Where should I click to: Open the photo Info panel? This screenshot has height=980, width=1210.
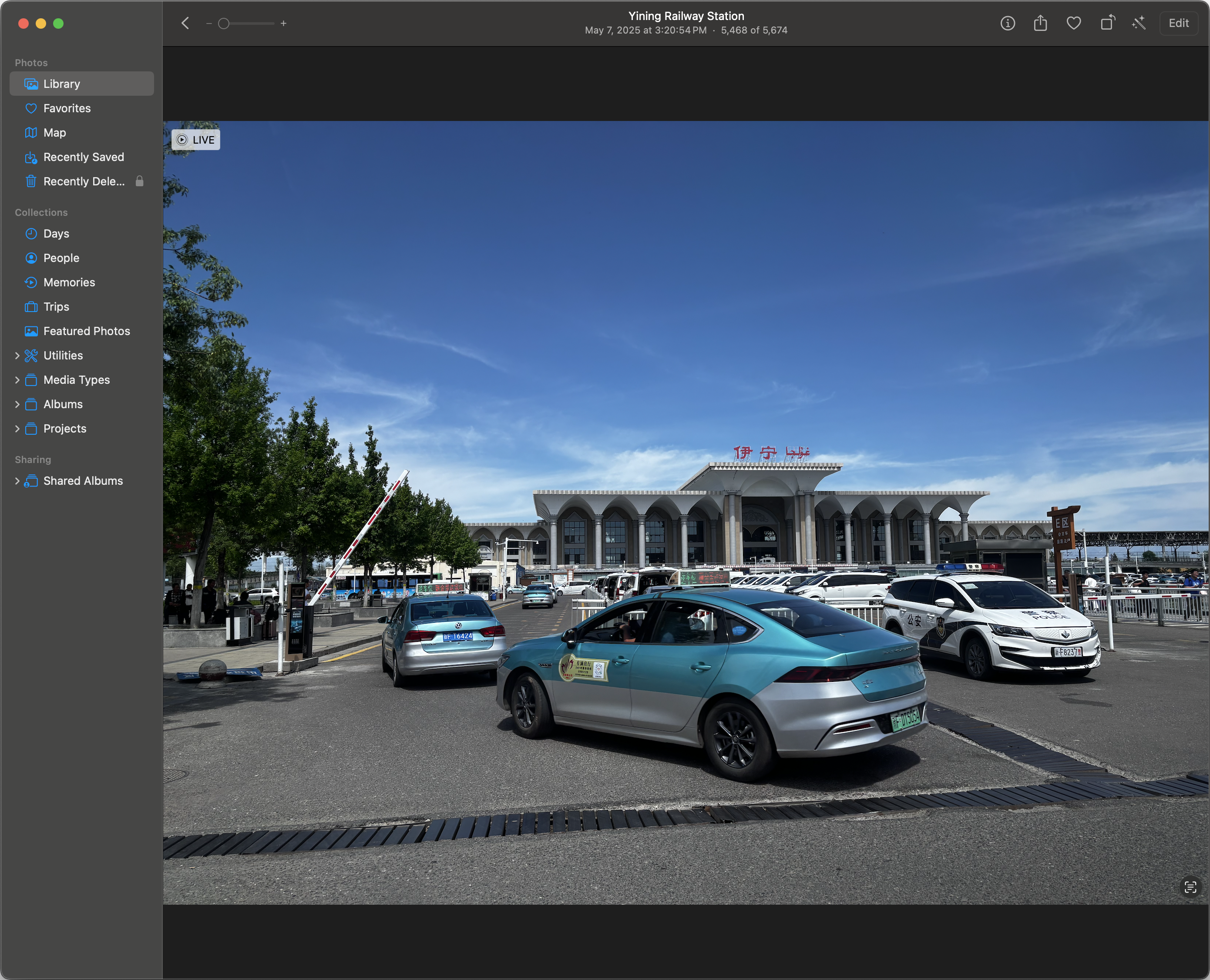coord(1007,23)
